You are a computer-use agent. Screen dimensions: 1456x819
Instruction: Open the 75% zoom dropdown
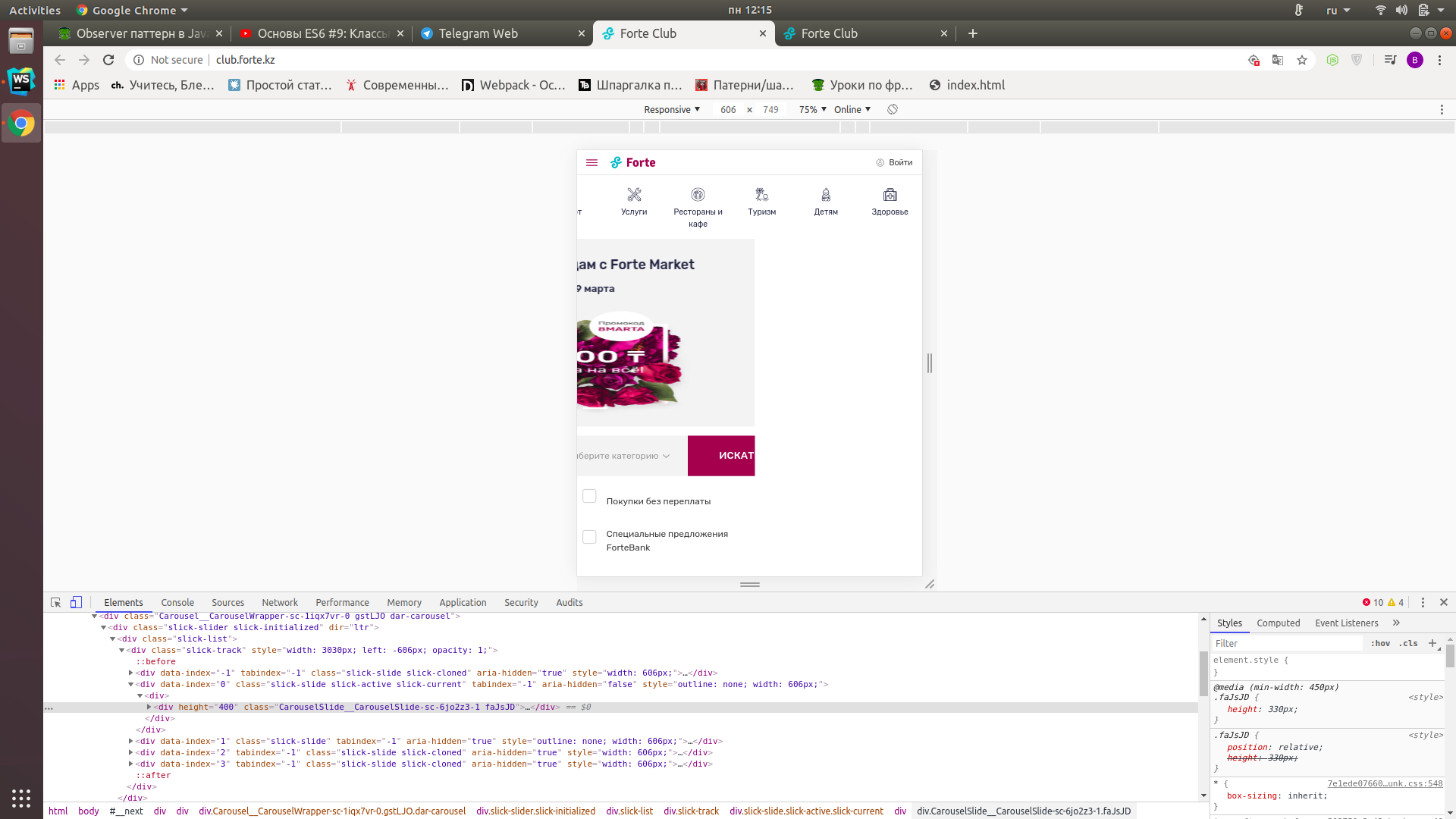coord(812,109)
